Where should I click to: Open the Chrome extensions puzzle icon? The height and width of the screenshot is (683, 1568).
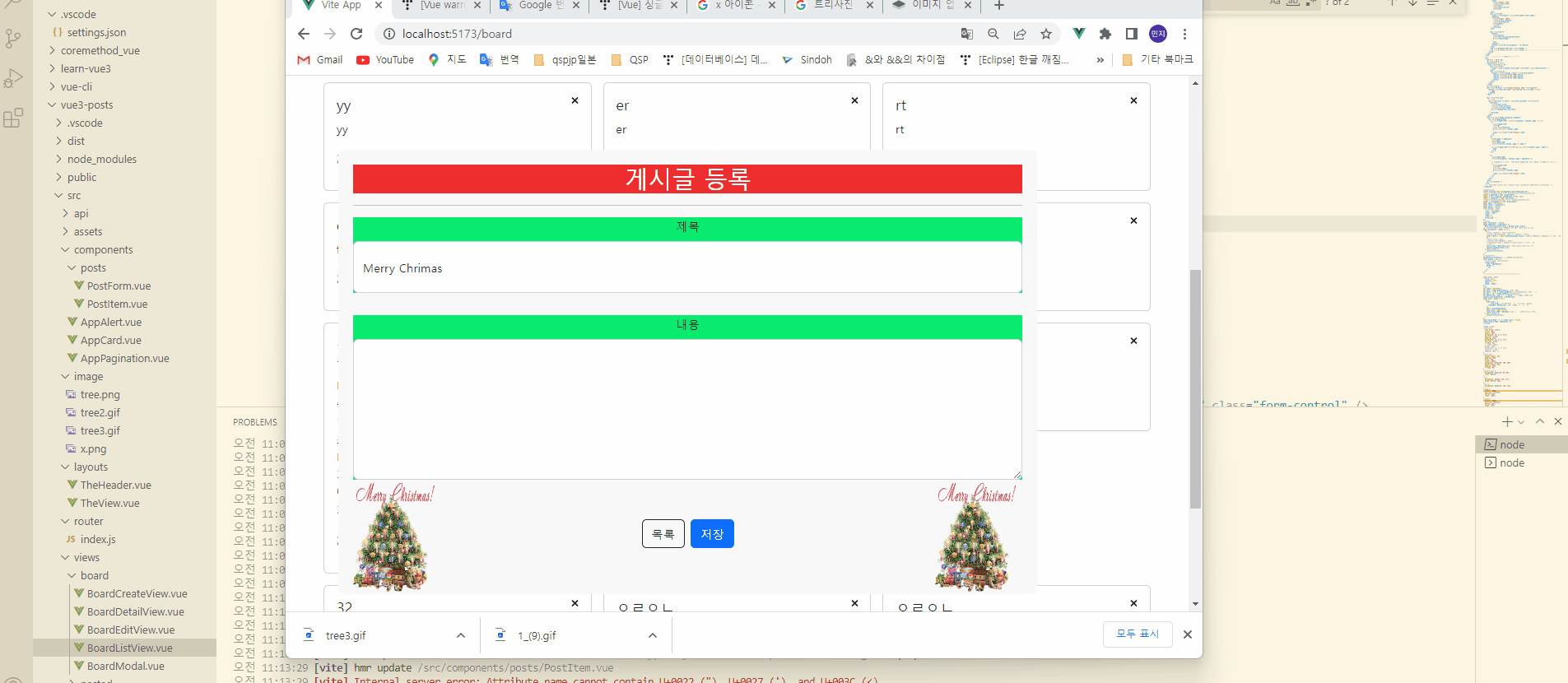tap(1105, 34)
